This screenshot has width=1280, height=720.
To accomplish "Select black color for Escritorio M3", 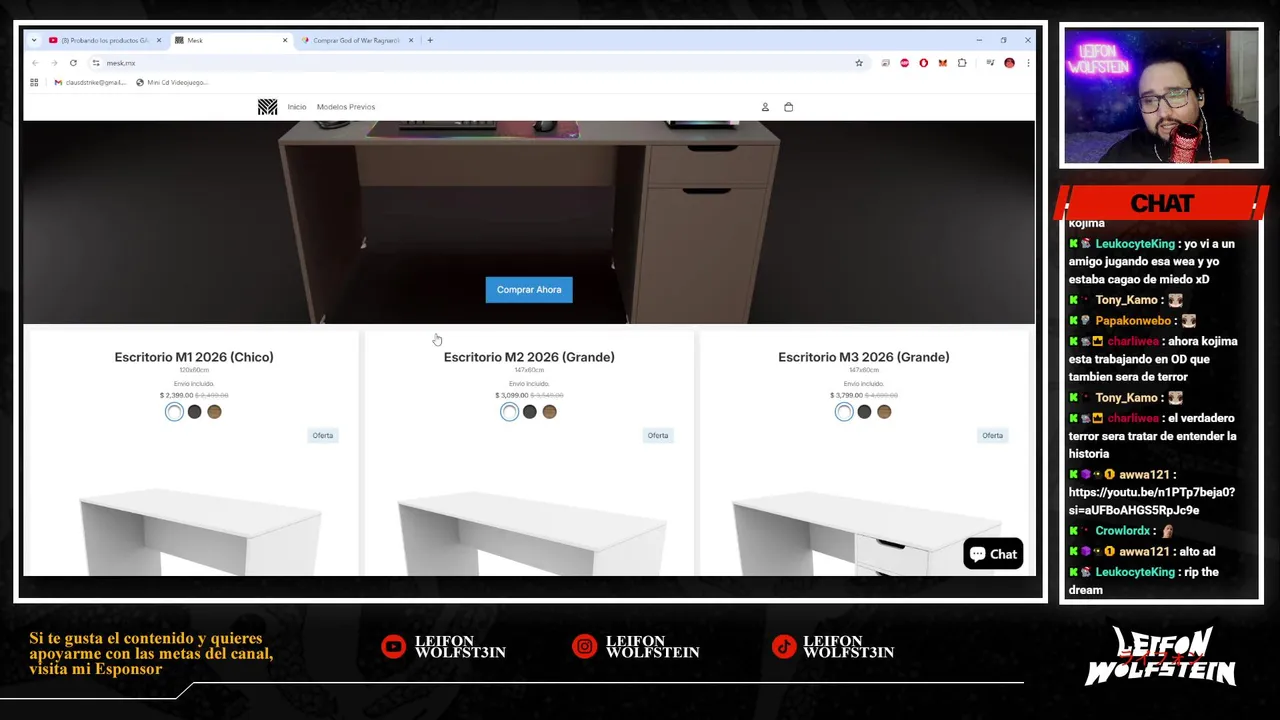I will [x=864, y=412].
